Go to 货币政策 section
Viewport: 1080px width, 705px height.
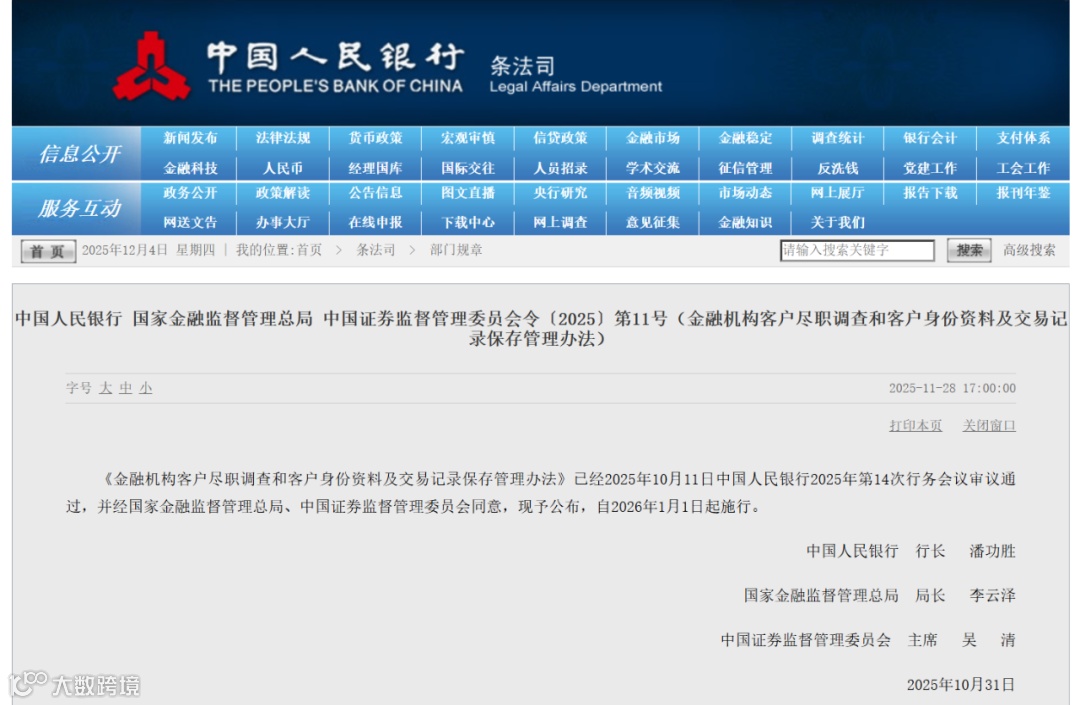click(375, 138)
